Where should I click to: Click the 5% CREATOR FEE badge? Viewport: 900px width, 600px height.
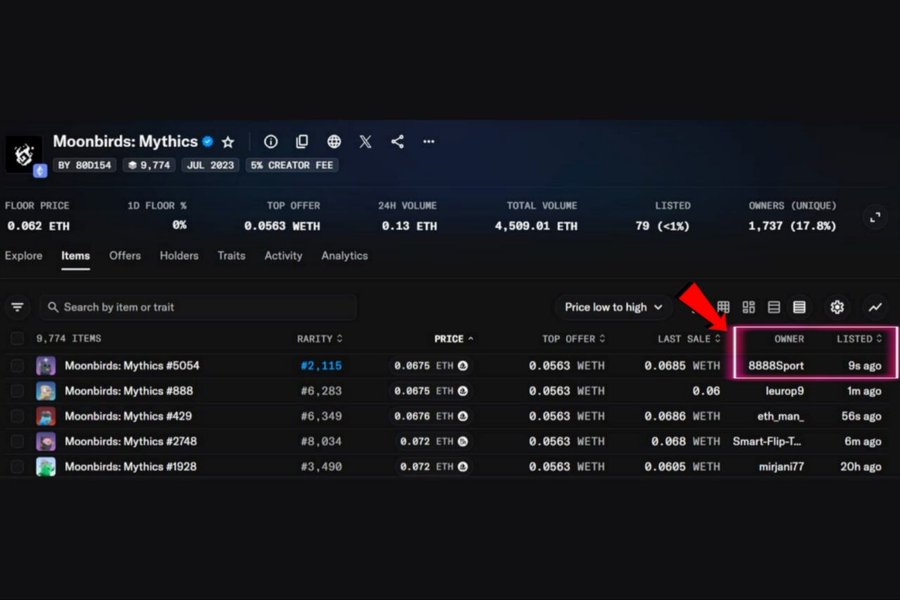coord(292,165)
